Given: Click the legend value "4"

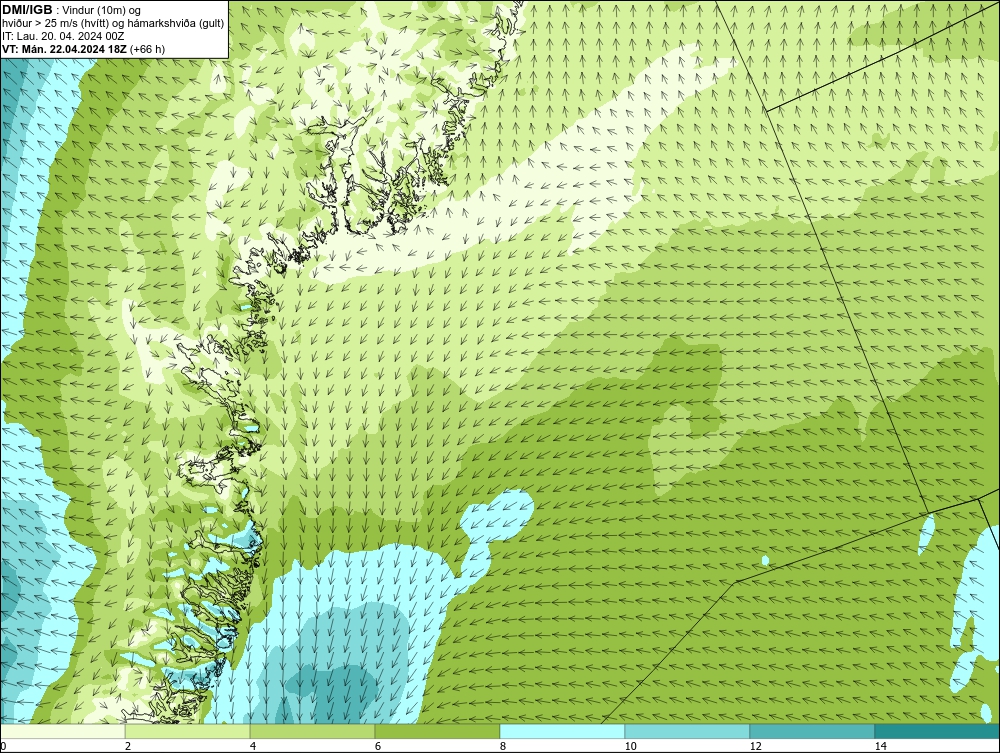Looking at the screenshot, I should (253, 747).
